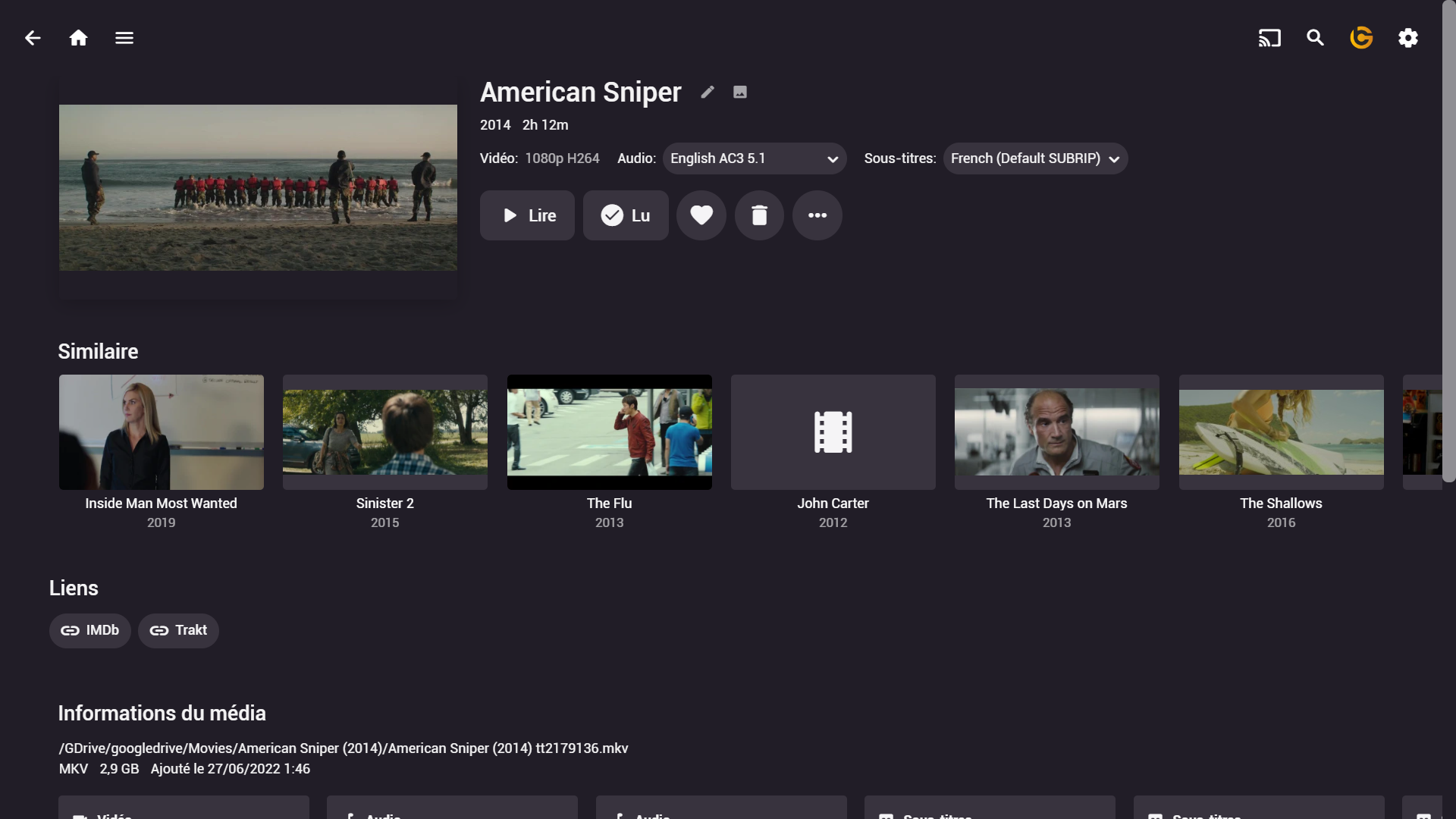
Task: Toggle the Lu watched checkmark
Action: pos(626,215)
